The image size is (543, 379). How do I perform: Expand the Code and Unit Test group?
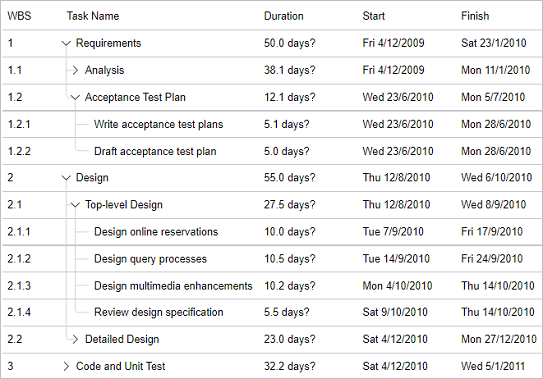point(66,366)
